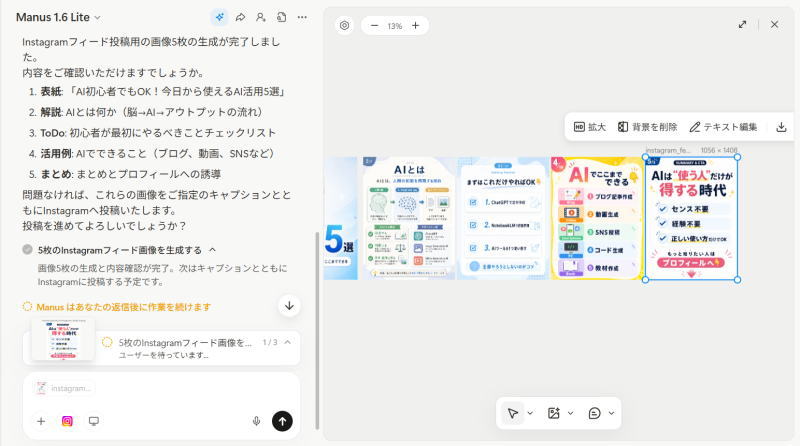Viewport: 800px width, 446px height.
Task: Click the share arrow icon
Action: pyautogui.click(x=240, y=17)
